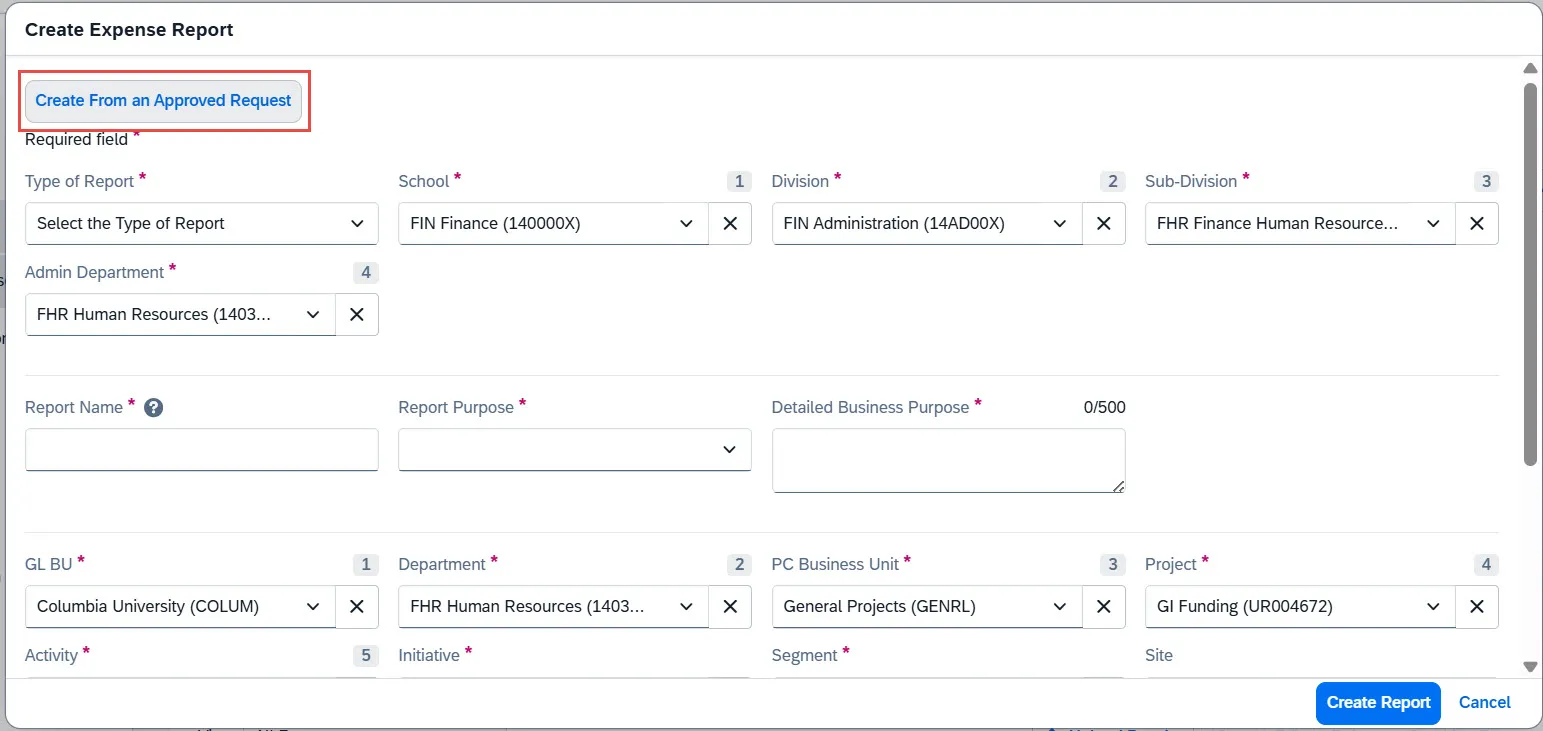Image resolution: width=1543 pixels, height=731 pixels.
Task: Click the Required field note
Action: pyautogui.click(x=76, y=140)
